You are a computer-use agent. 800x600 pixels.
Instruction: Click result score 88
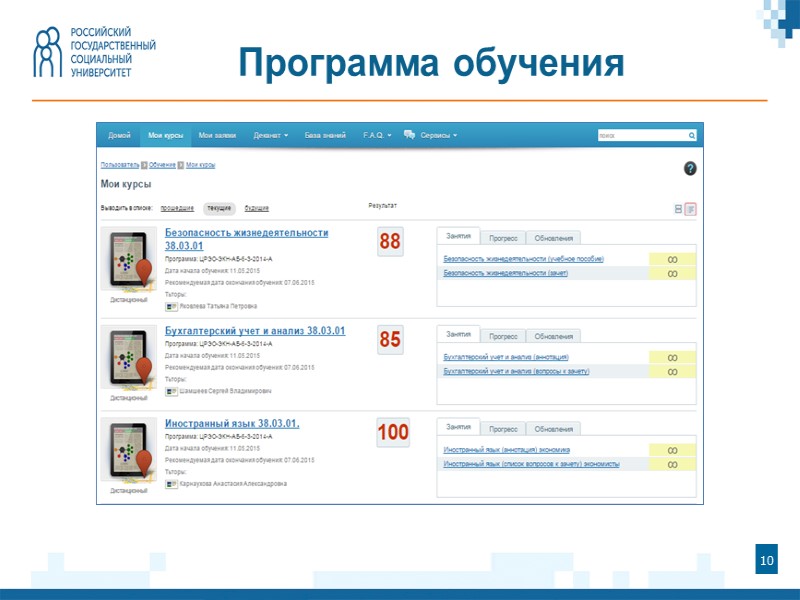(390, 241)
